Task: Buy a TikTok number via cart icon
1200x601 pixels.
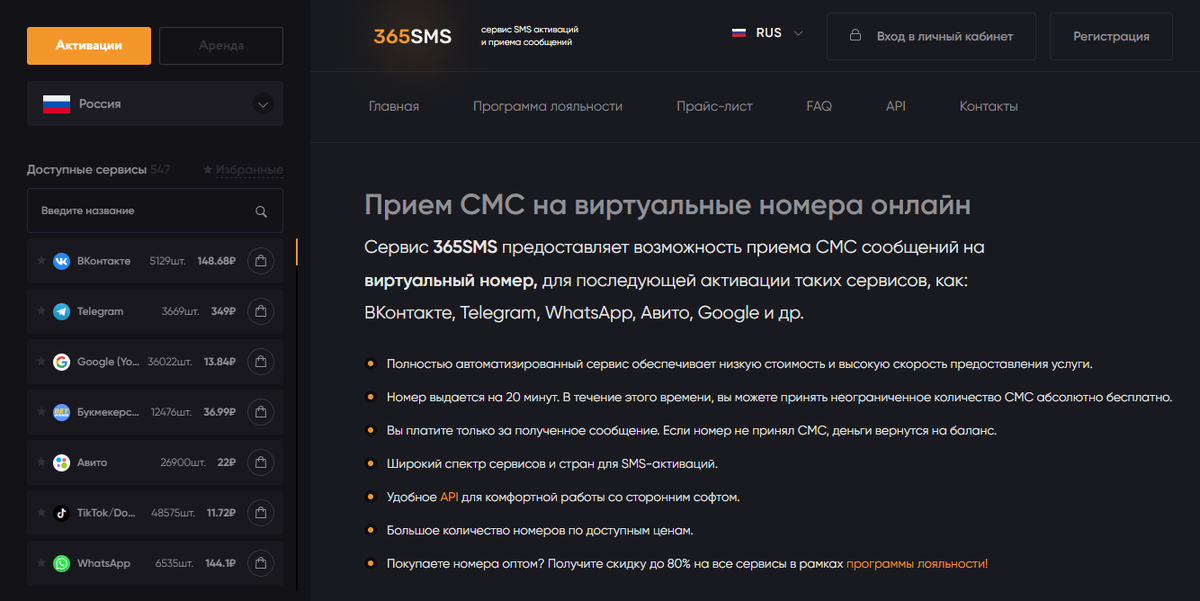Action: pos(260,513)
